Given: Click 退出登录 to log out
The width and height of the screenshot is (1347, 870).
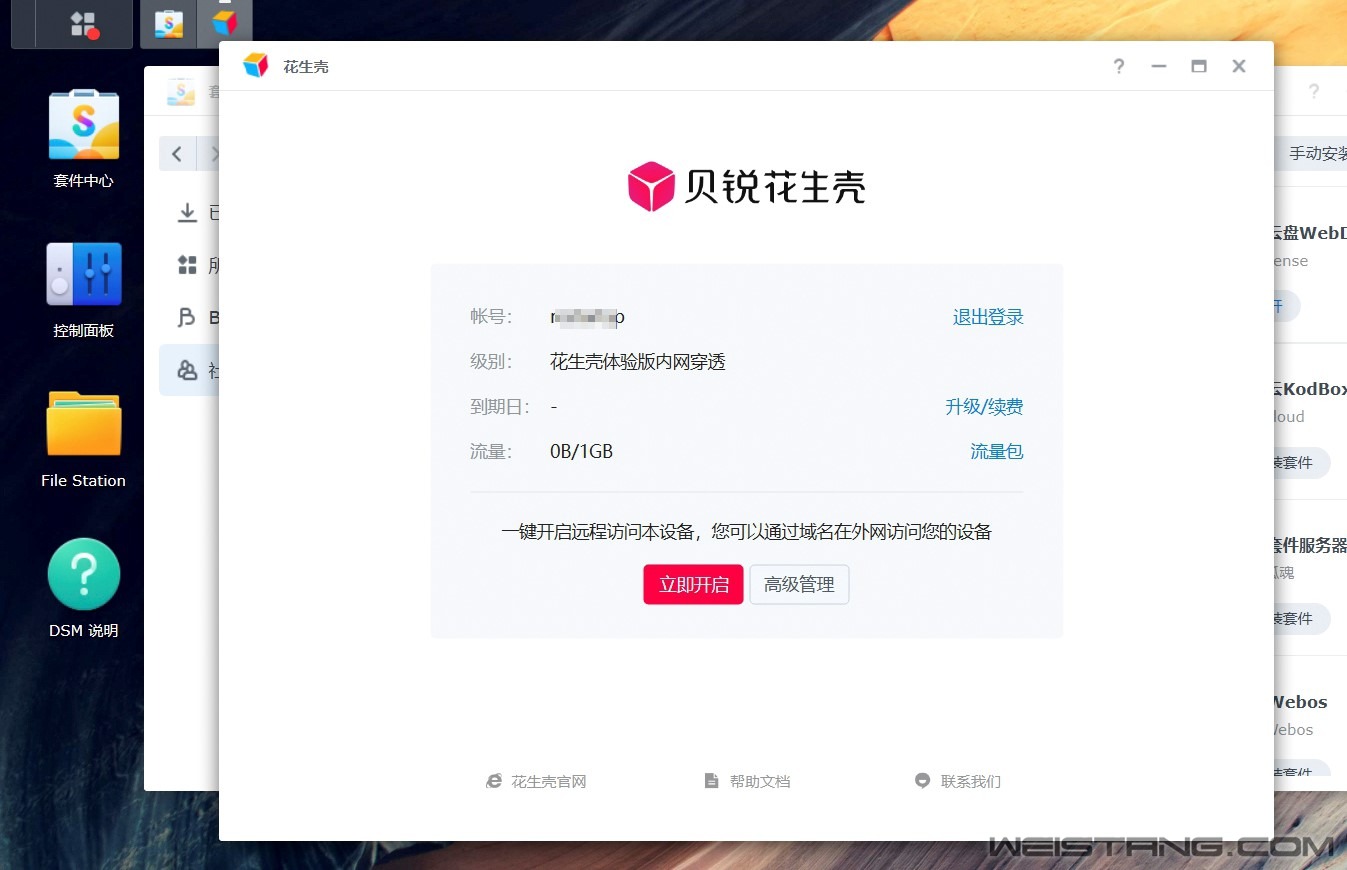Looking at the screenshot, I should [988, 317].
